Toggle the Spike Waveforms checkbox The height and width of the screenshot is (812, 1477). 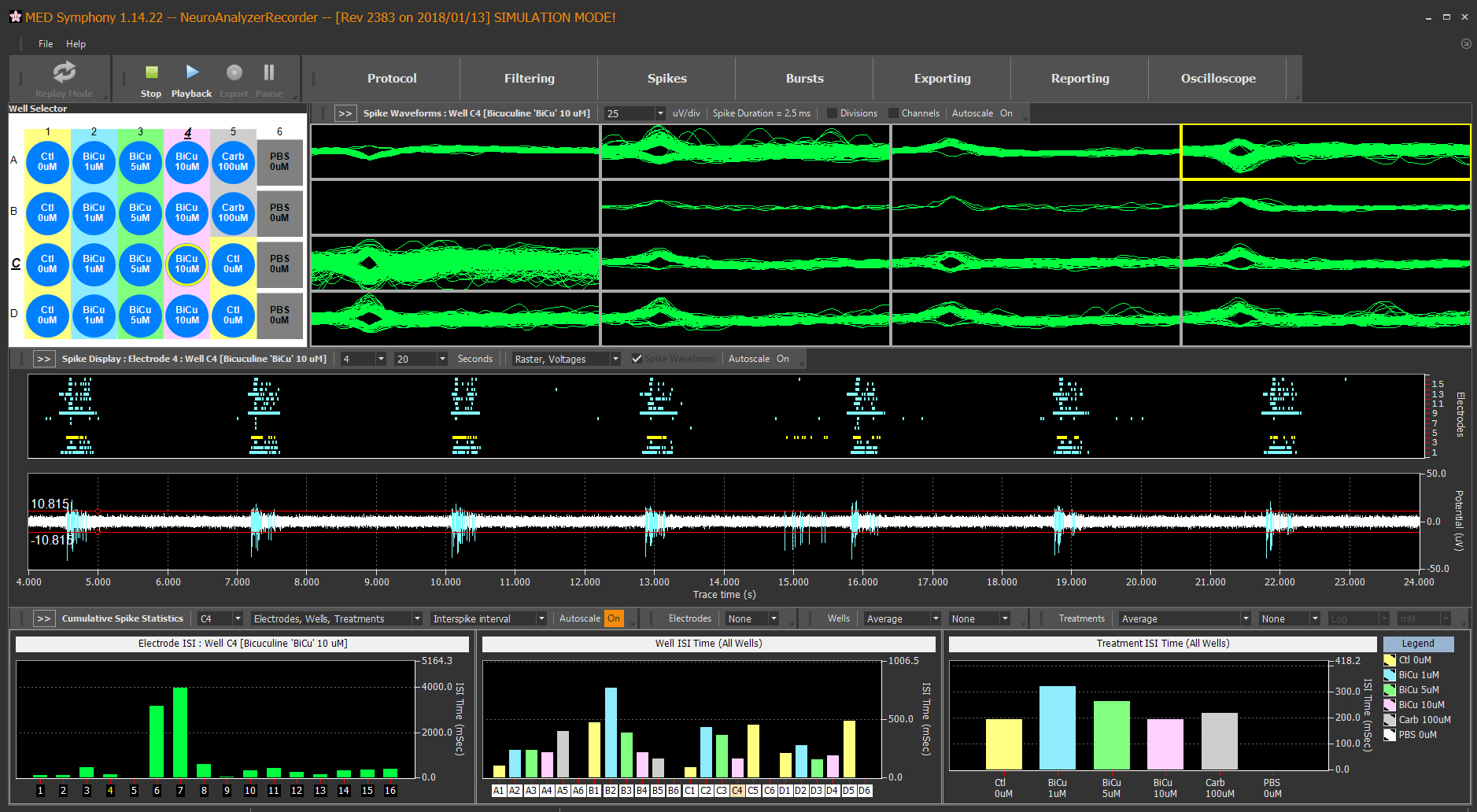pos(637,359)
